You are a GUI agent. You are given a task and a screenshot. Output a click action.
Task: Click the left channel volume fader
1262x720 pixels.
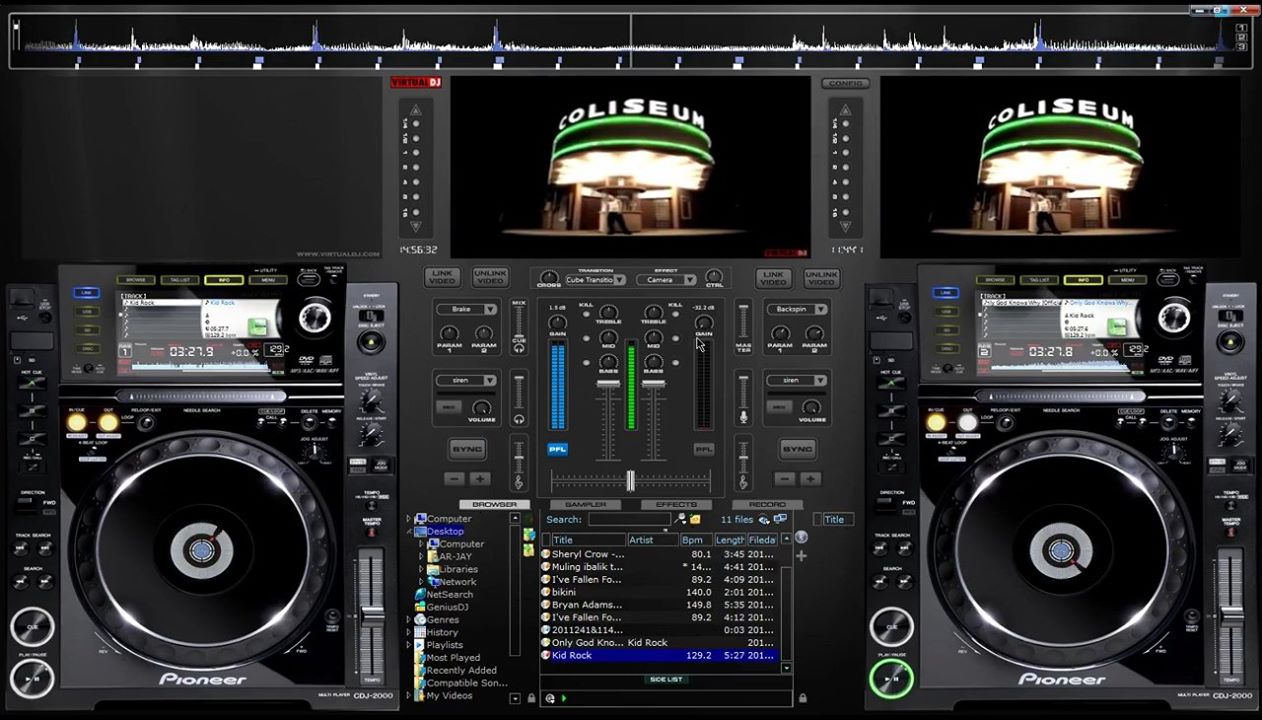coord(608,384)
